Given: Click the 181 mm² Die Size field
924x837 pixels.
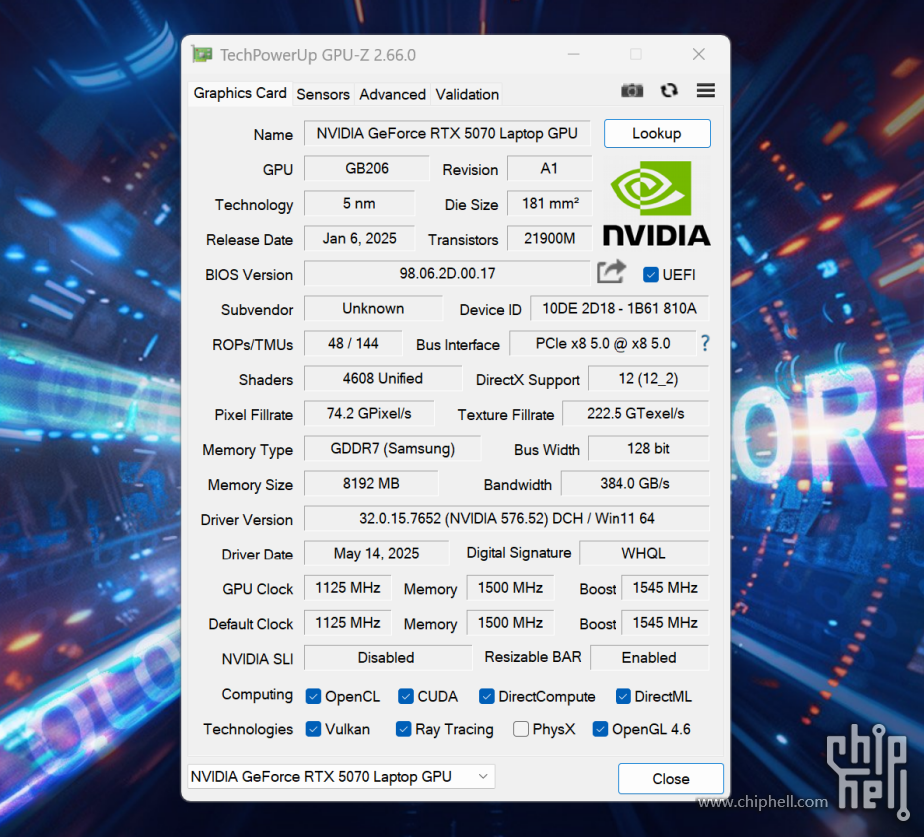Looking at the screenshot, I should tap(549, 203).
